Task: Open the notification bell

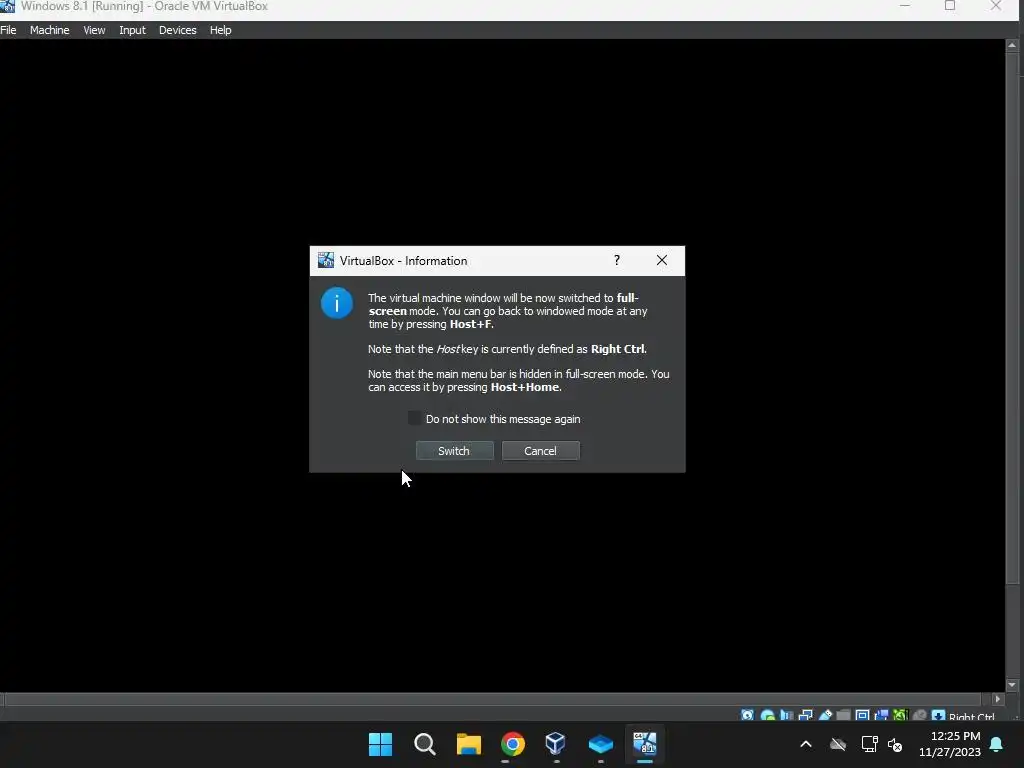Action: [x=997, y=744]
